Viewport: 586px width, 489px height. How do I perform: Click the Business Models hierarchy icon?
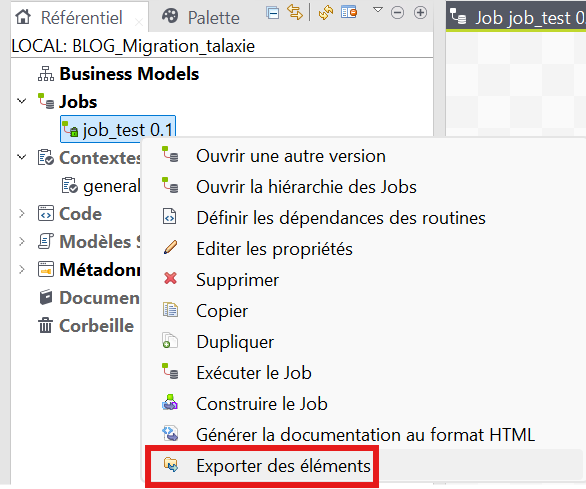(46, 74)
